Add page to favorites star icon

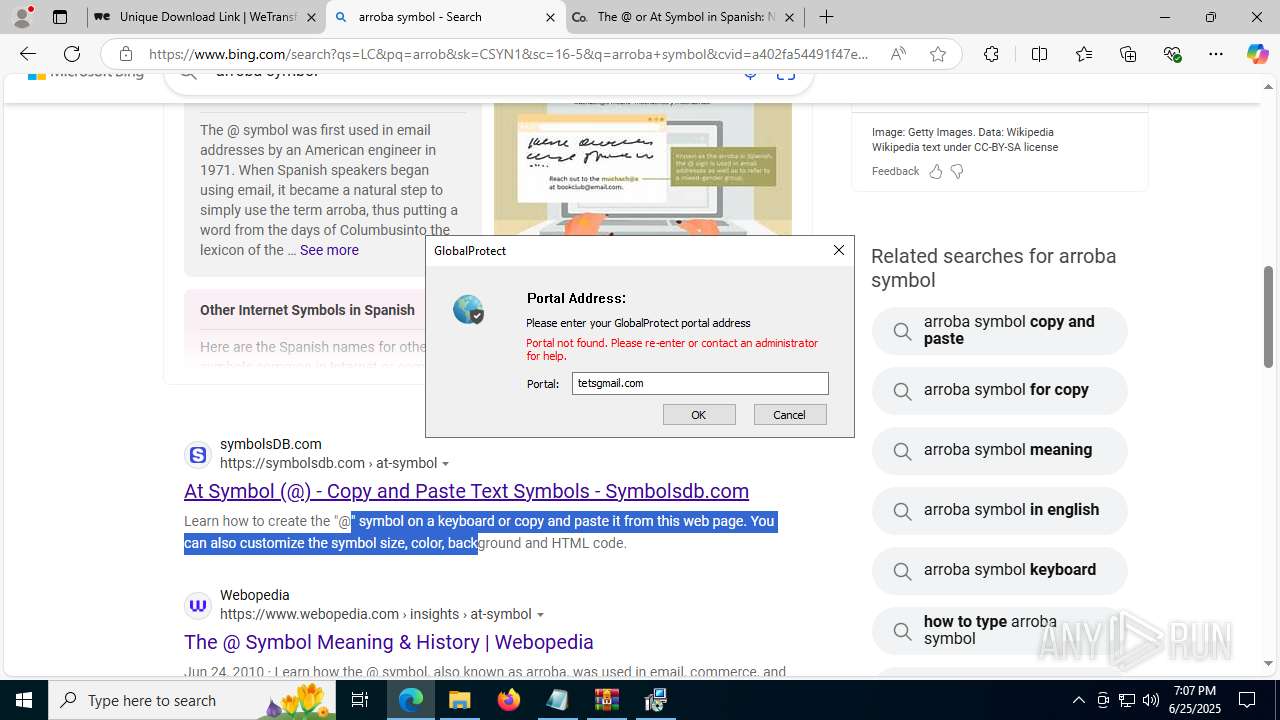[938, 54]
